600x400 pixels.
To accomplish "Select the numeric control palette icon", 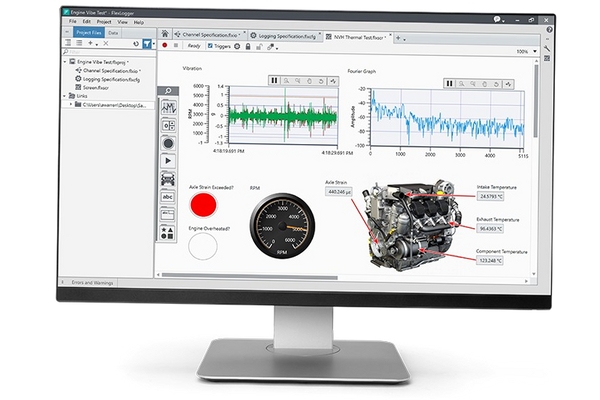I will [x=168, y=126].
